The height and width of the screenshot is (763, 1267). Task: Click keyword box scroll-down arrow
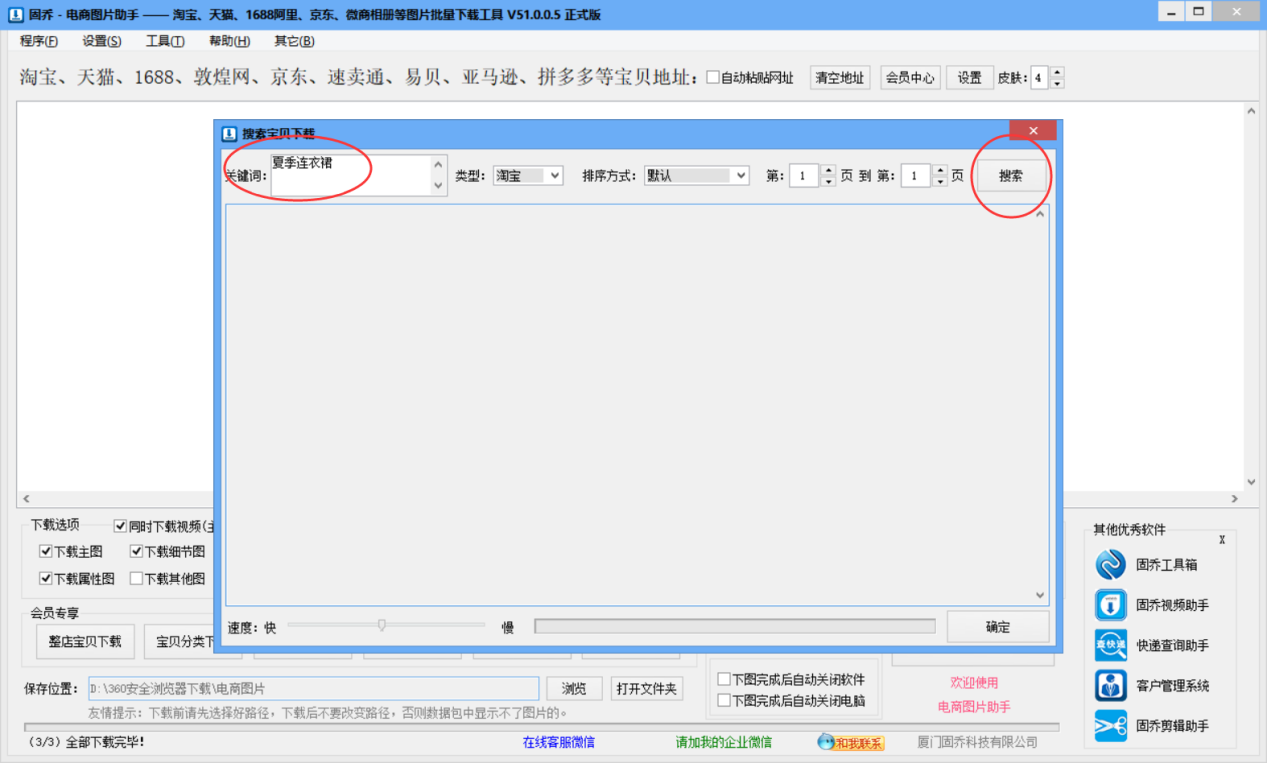click(x=438, y=186)
